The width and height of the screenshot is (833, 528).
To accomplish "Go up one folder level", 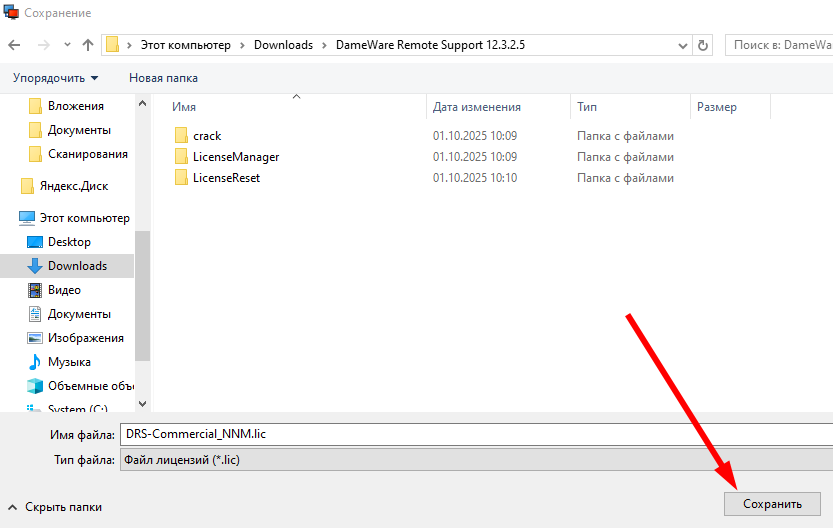I will (88, 45).
